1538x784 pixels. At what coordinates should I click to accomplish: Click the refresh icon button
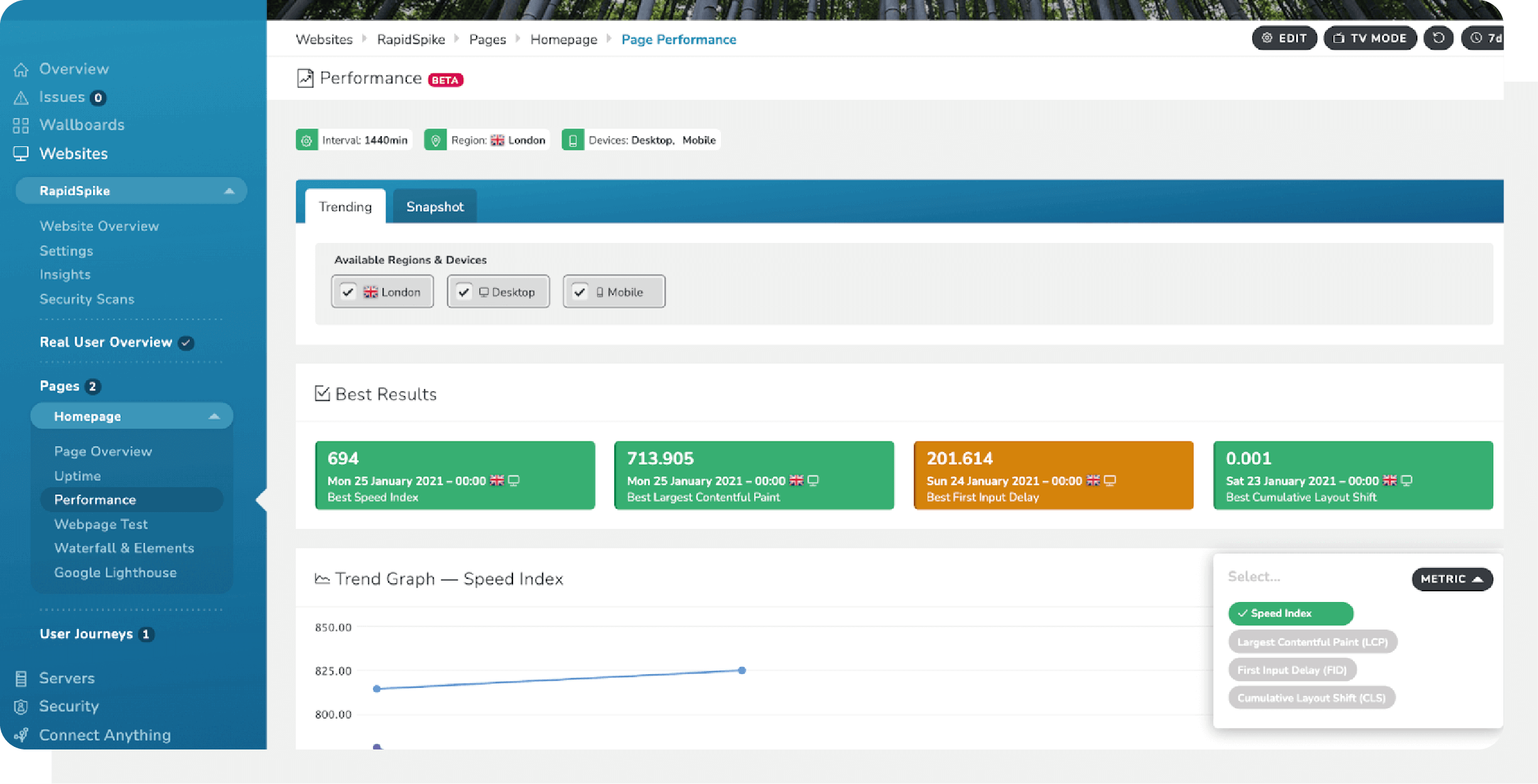pyautogui.click(x=1438, y=38)
